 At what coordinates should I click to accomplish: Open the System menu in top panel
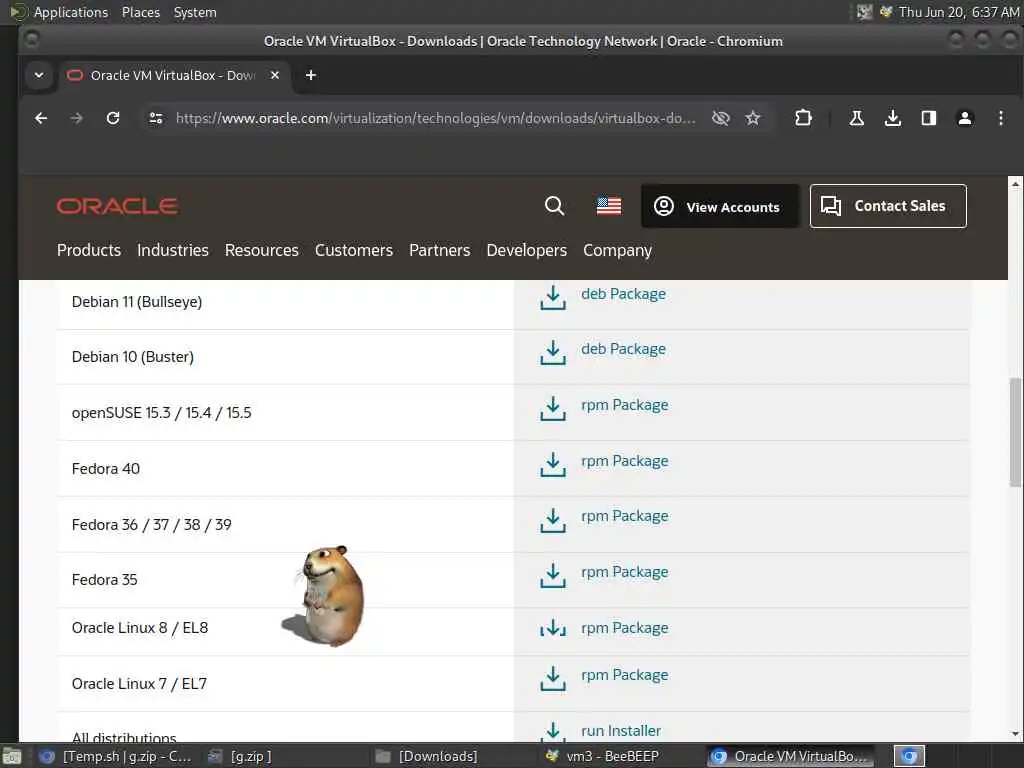tap(195, 12)
